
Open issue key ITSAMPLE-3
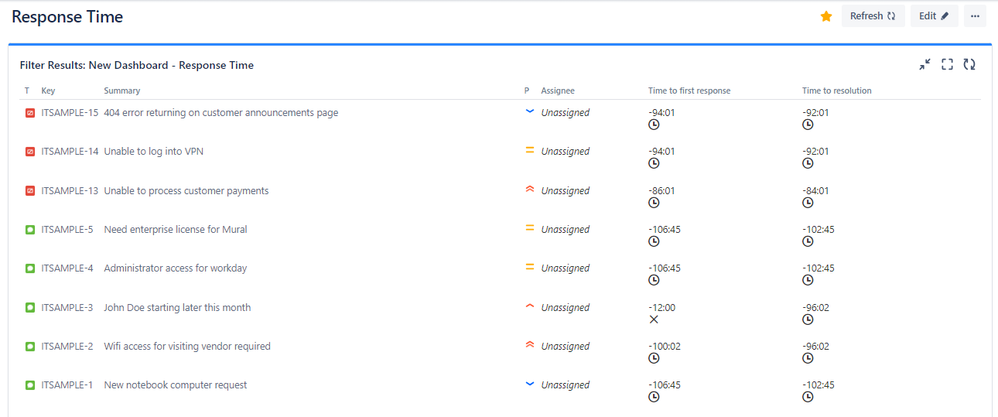coord(67,307)
